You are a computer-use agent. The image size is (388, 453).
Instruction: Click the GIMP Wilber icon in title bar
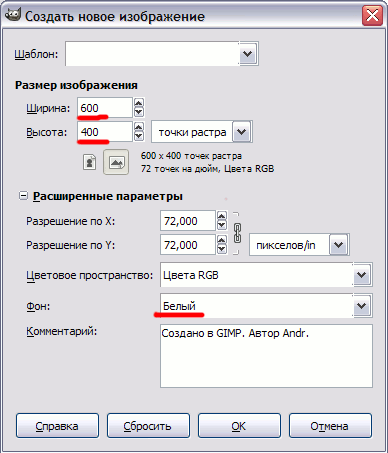click(12, 15)
